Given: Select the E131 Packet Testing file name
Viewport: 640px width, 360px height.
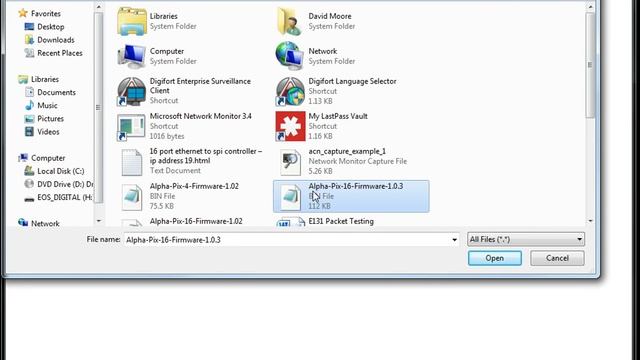Looking at the screenshot, I should 341,221.
